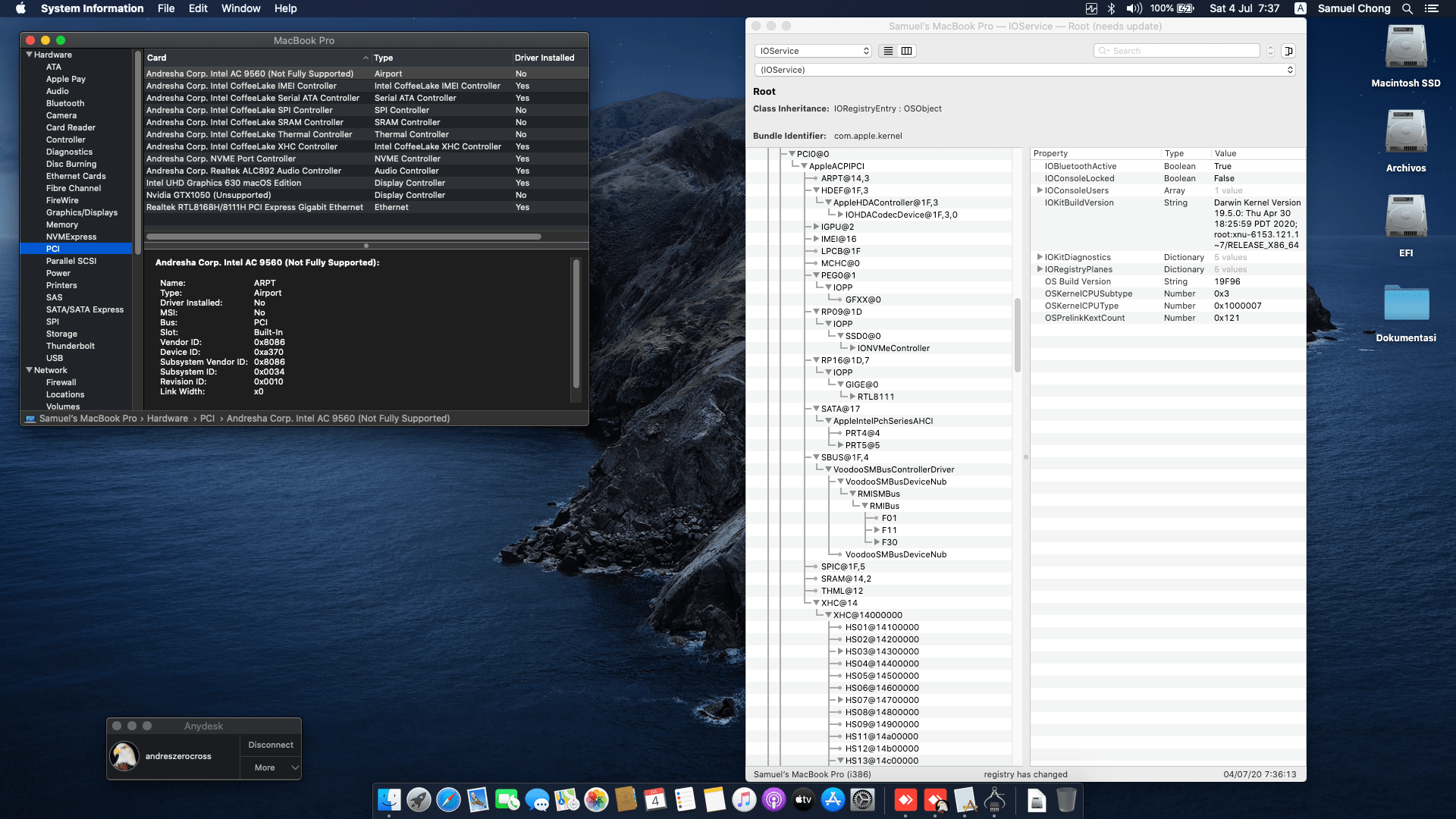The width and height of the screenshot is (1456, 819).
Task: Click the PCI details pane vertical scrollbar
Action: tap(576, 324)
